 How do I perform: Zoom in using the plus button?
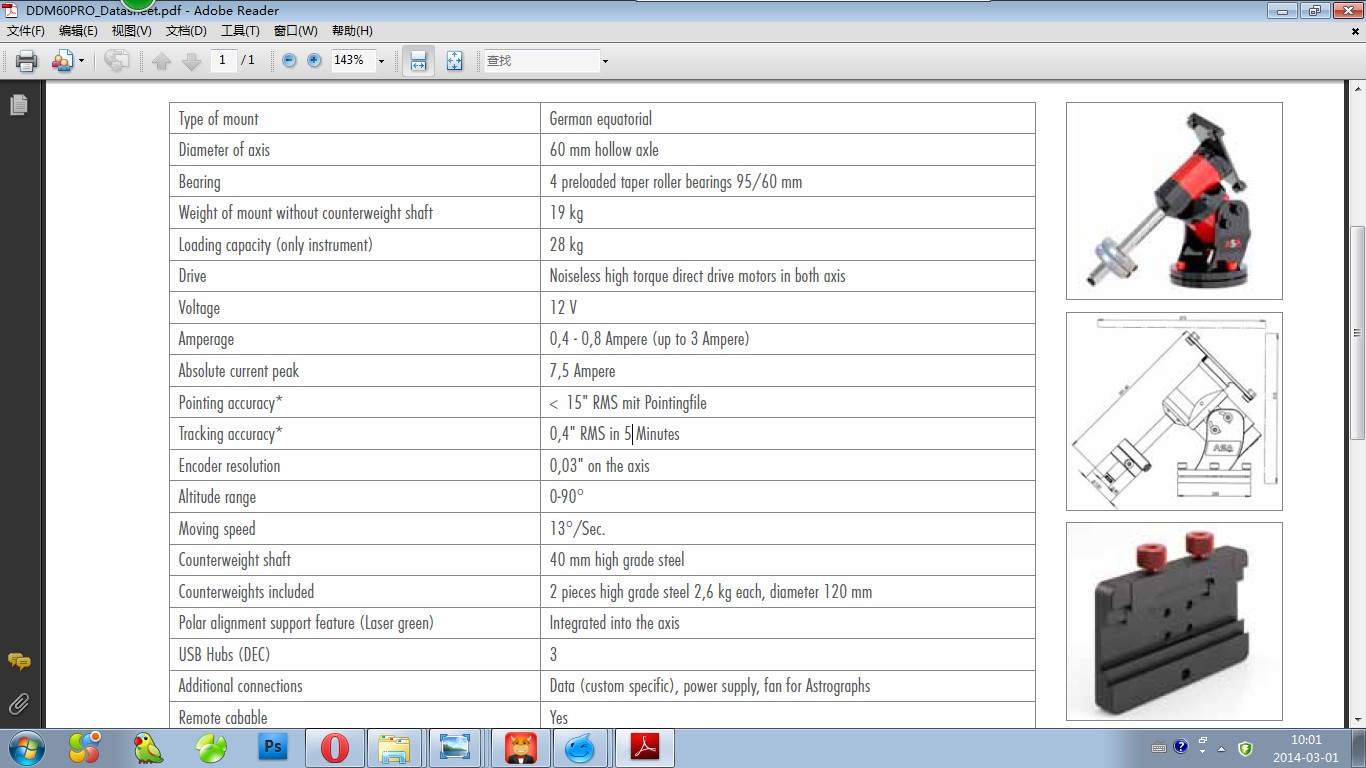(x=314, y=61)
